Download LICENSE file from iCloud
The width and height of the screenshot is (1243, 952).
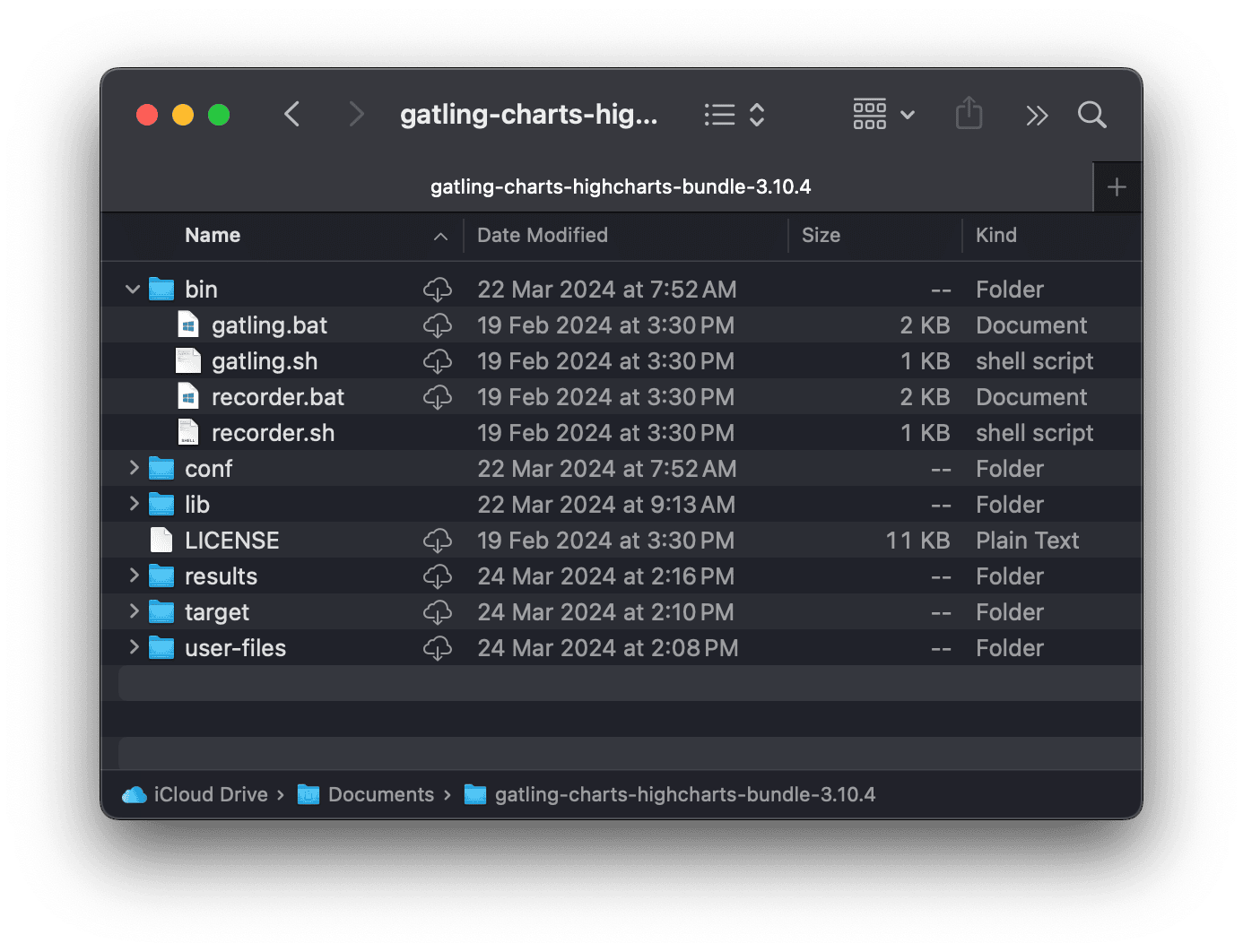click(x=438, y=541)
